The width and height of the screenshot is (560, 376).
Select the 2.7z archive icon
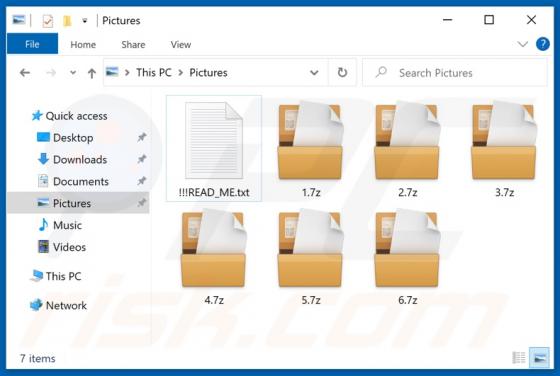pyautogui.click(x=408, y=140)
